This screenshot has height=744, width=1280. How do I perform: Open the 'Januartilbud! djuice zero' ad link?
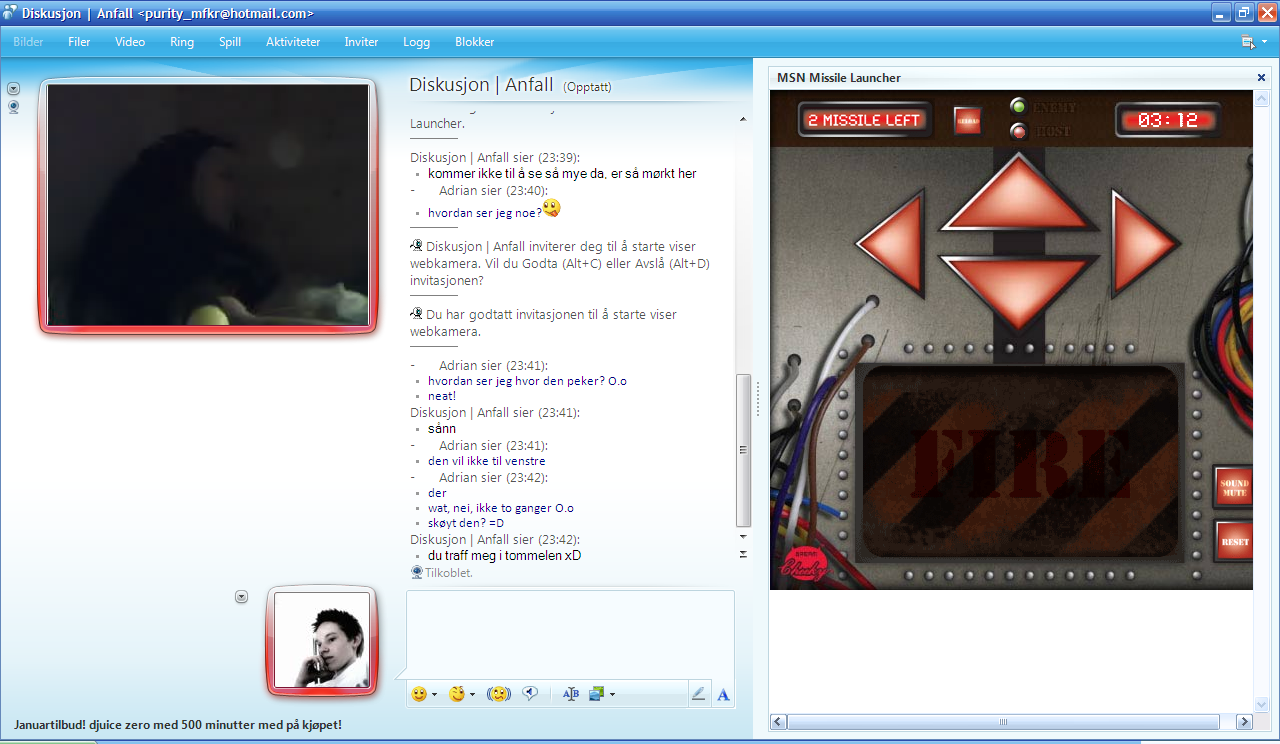coord(178,724)
